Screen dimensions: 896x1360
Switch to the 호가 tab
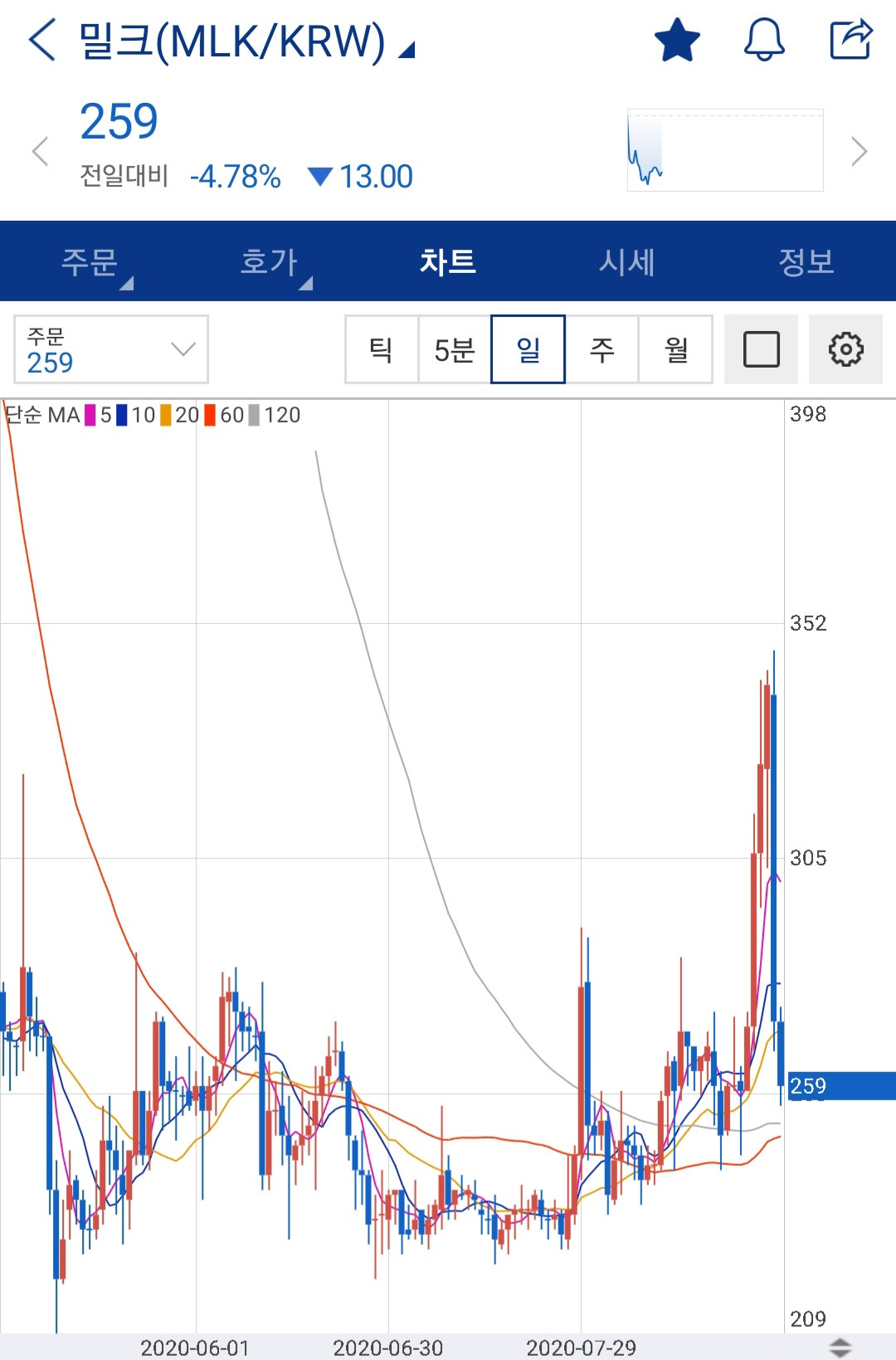[269, 261]
